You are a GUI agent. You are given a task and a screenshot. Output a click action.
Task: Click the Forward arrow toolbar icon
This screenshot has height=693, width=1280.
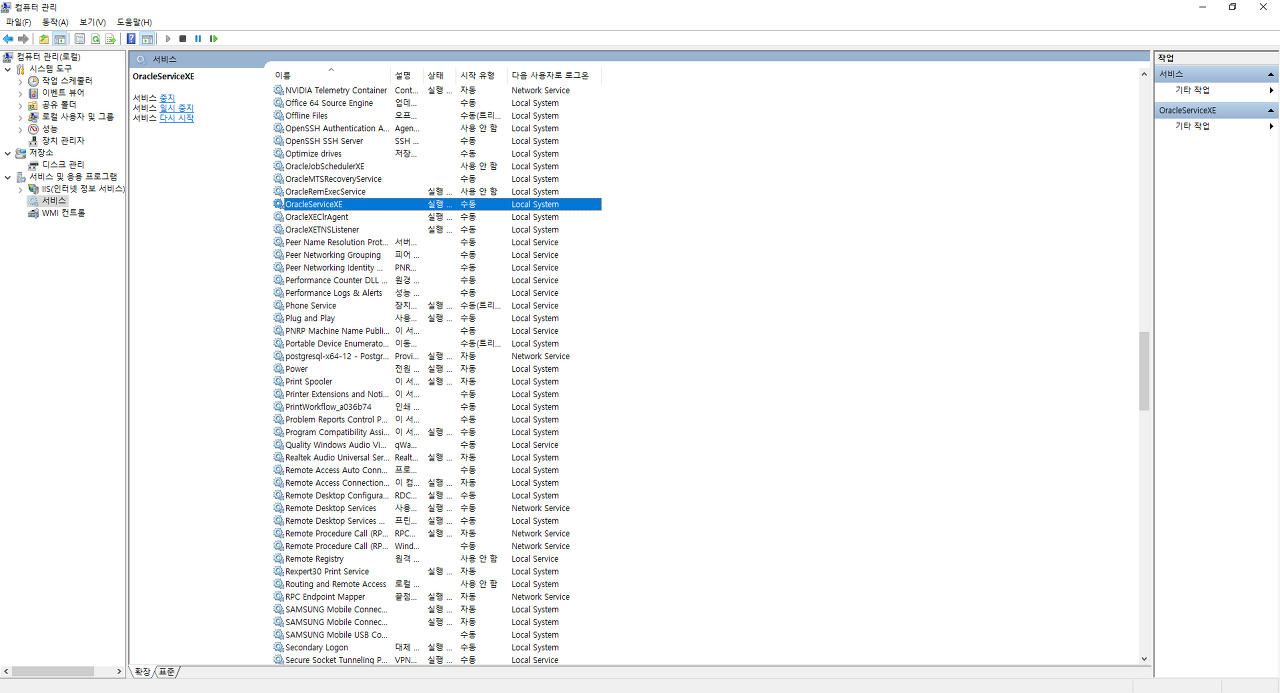pyautogui.click(x=23, y=39)
